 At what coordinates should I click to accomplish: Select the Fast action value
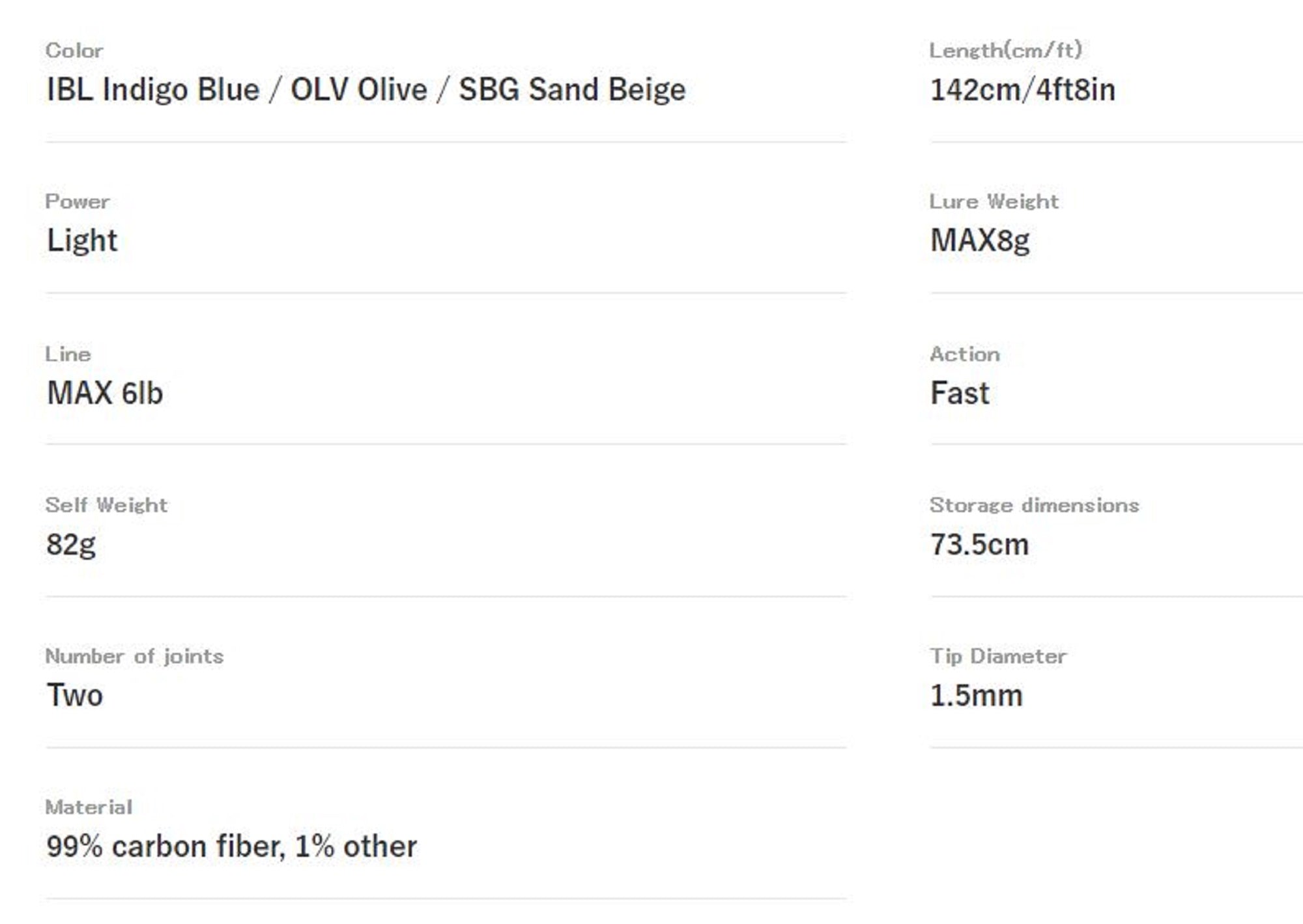960,393
